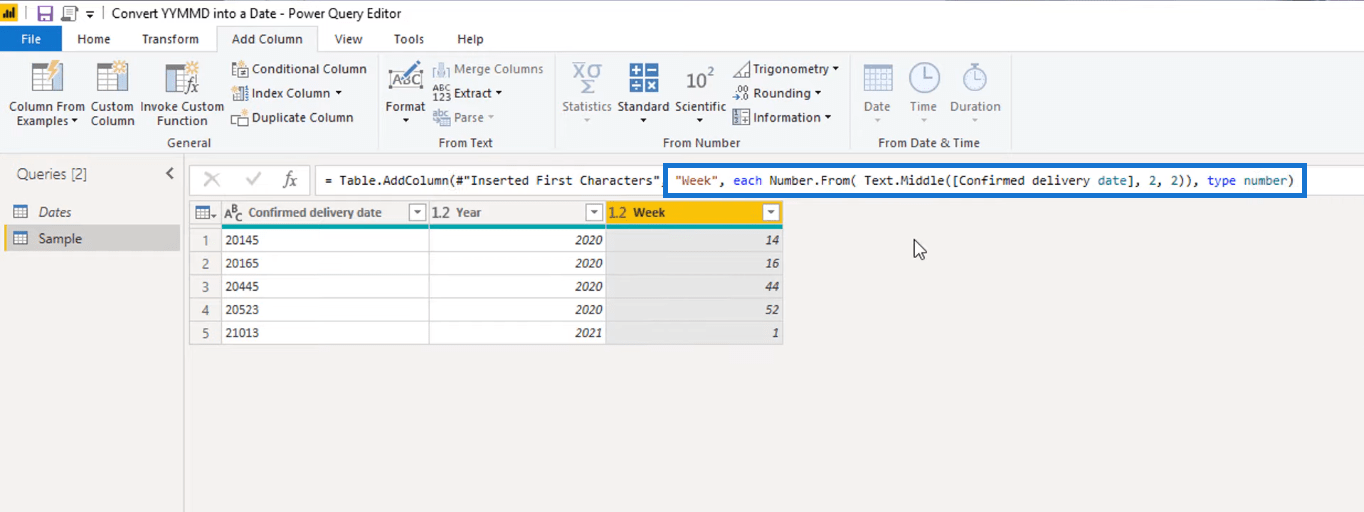Click the Save icon in title bar
1364x512 pixels.
point(45,14)
